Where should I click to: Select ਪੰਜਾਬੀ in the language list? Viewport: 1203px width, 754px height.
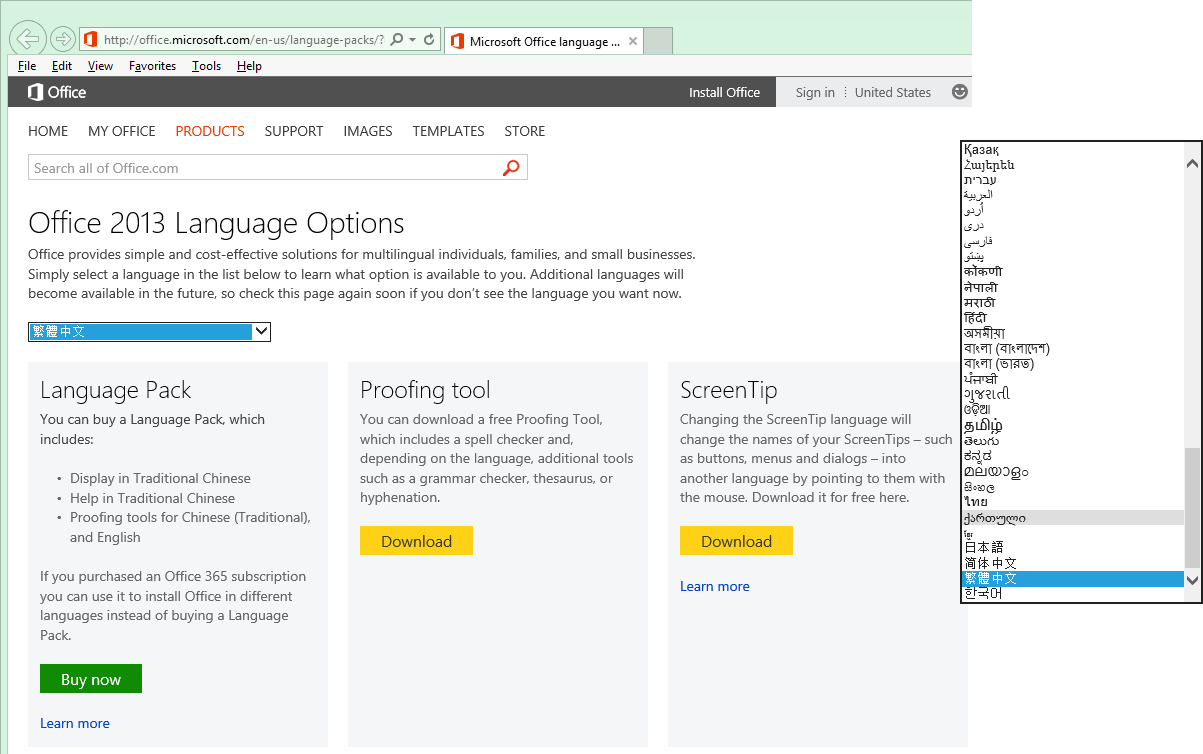pyautogui.click(x=1073, y=379)
